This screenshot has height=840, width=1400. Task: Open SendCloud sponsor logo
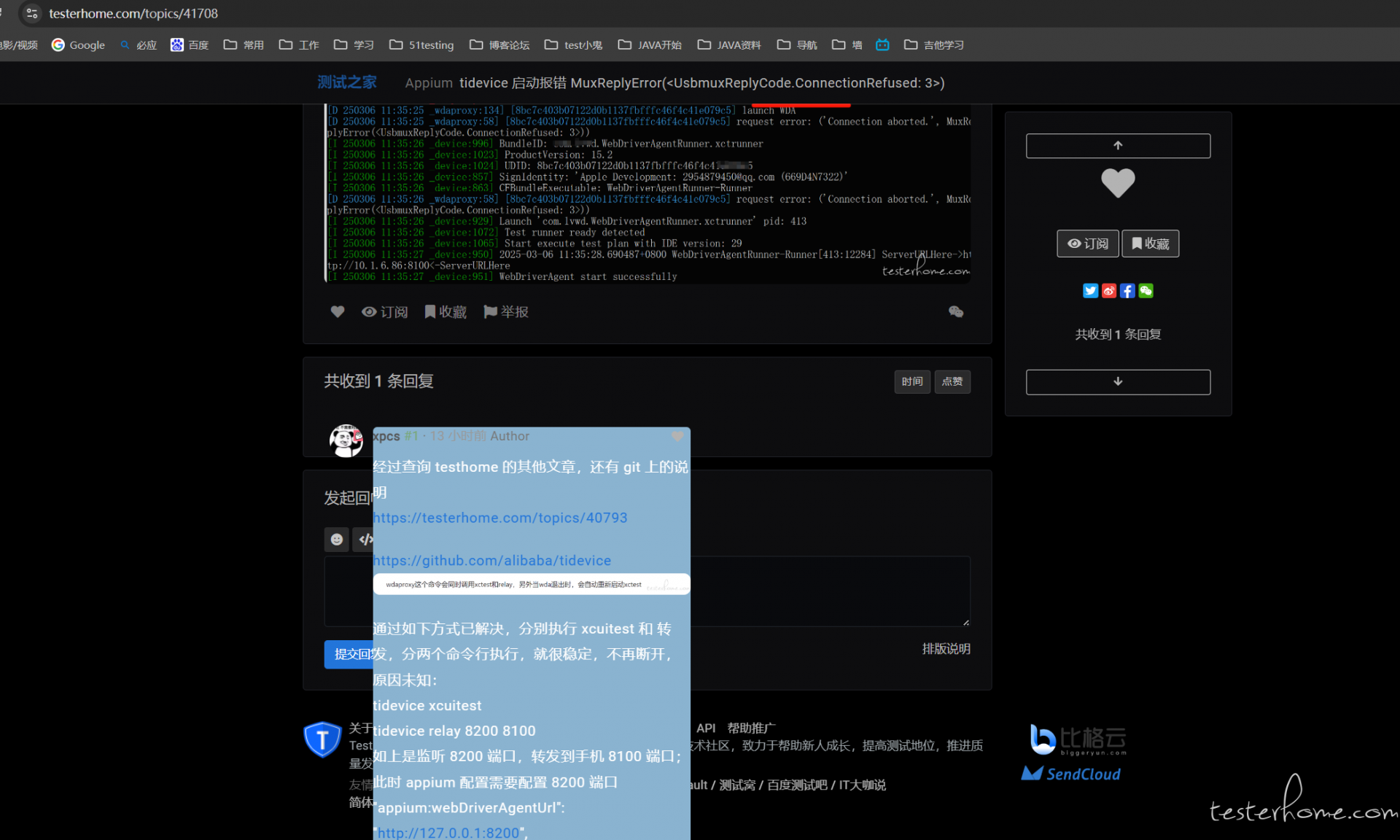[x=1071, y=774]
